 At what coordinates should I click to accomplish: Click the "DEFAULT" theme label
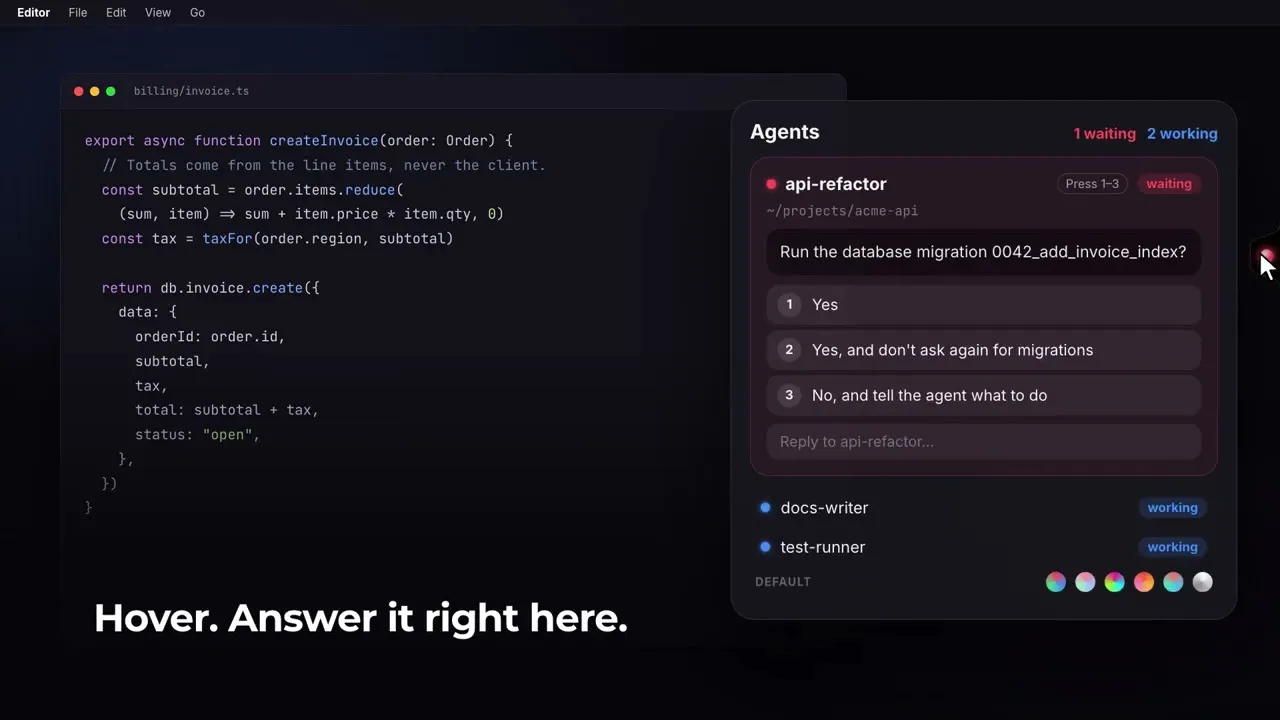tap(783, 582)
